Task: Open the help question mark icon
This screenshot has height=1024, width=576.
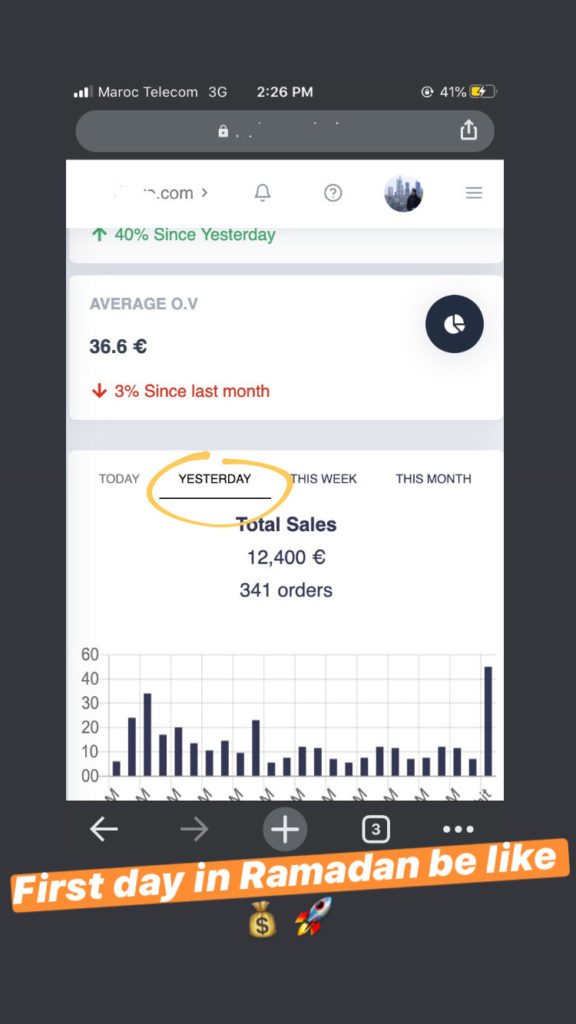Action: (x=333, y=193)
